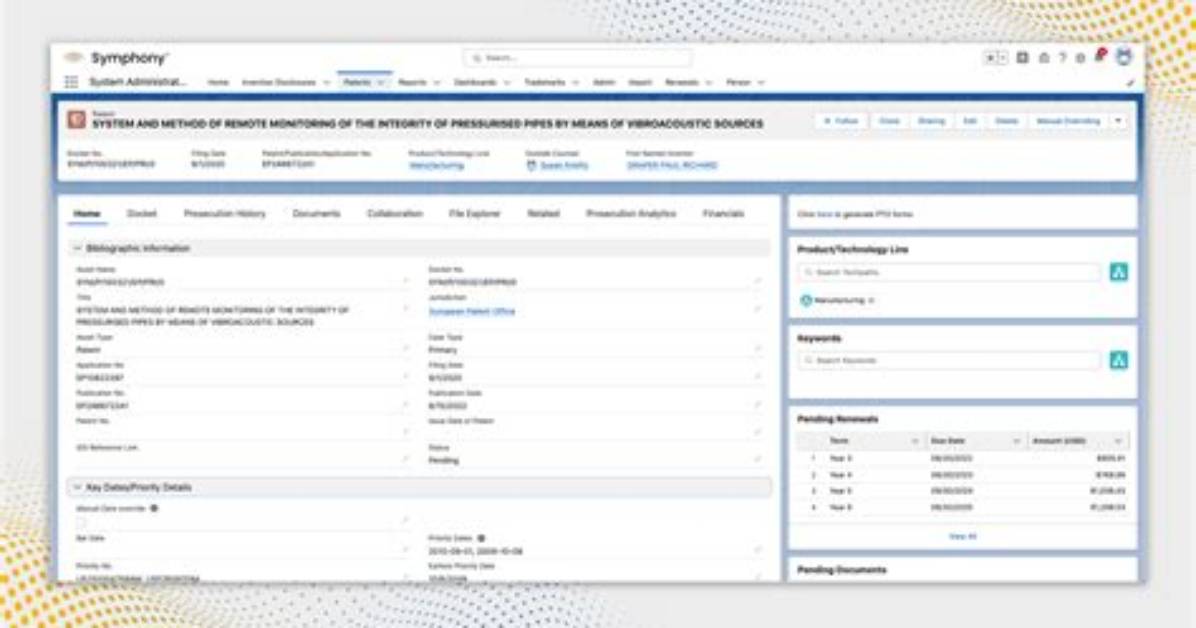This screenshot has height=628, width=1196.
Task: Click info icon beside Manual Date override
Action: [x=154, y=508]
